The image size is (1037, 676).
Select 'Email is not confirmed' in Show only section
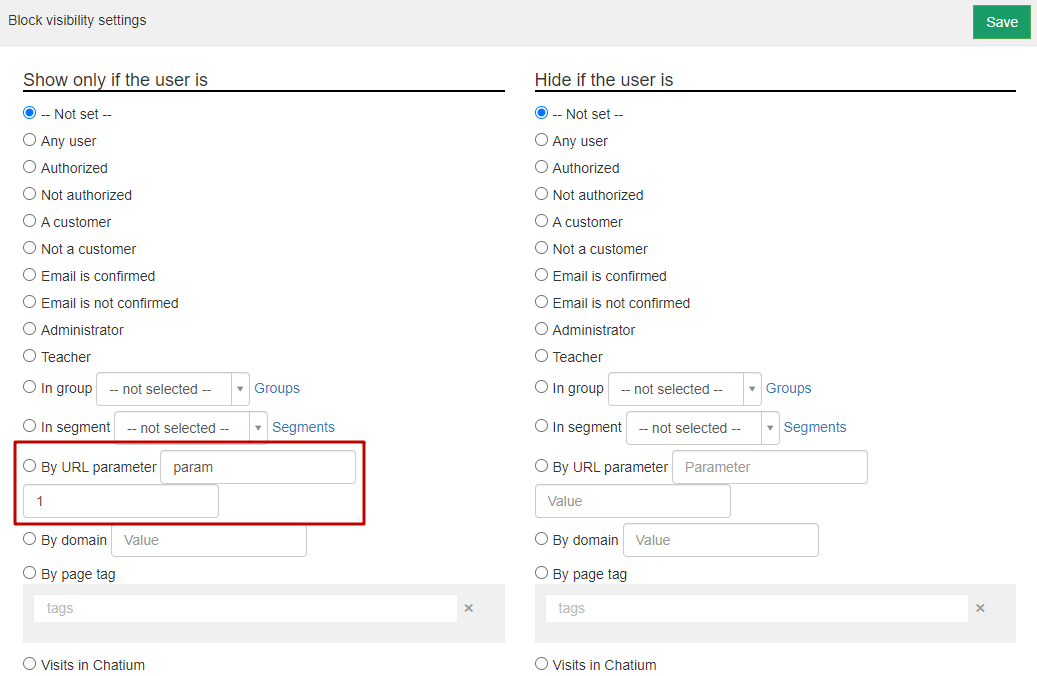point(30,302)
